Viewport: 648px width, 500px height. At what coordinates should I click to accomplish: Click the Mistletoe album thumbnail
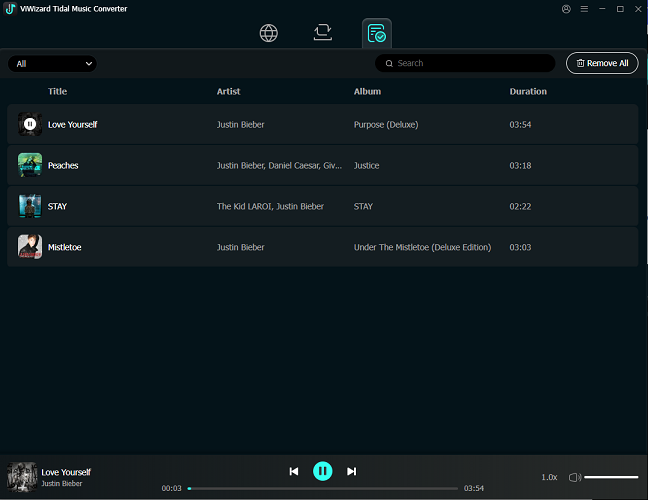(x=30, y=247)
